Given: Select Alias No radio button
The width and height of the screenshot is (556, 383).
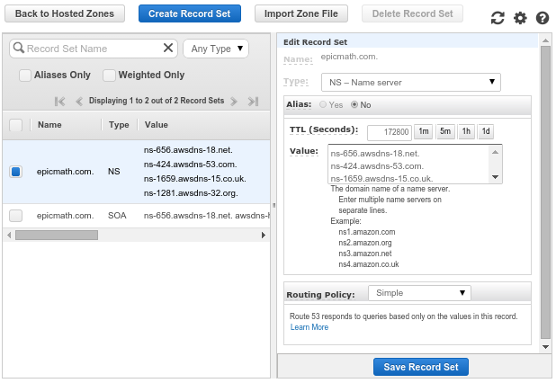Looking at the screenshot, I should coord(354,105).
